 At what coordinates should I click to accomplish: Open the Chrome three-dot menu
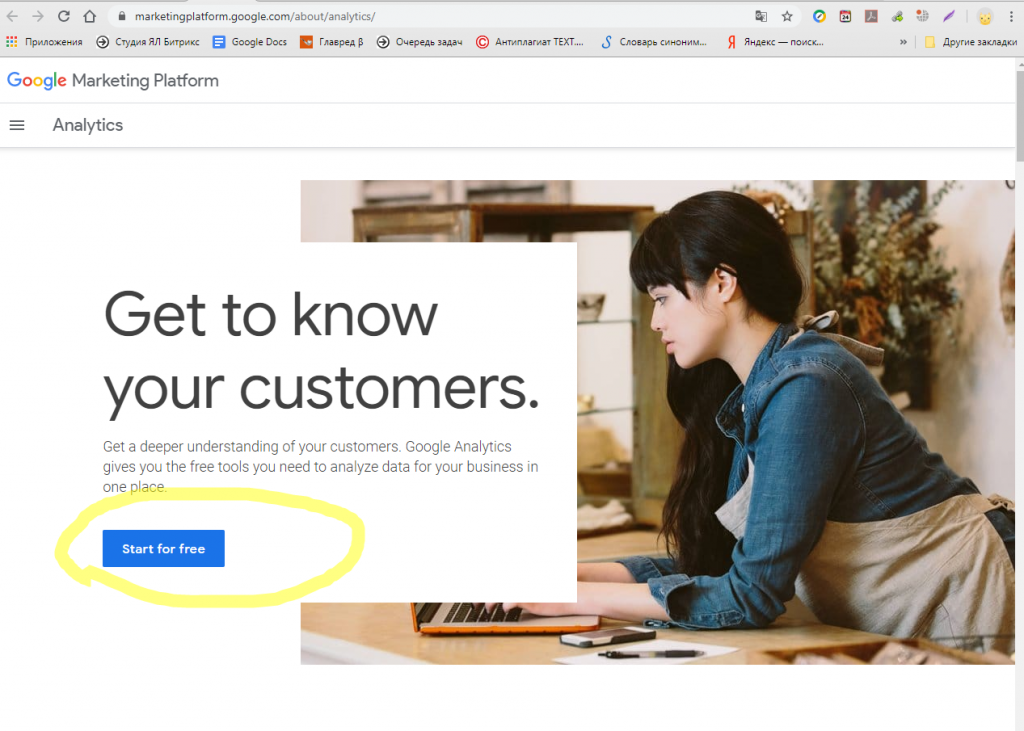click(x=1011, y=16)
